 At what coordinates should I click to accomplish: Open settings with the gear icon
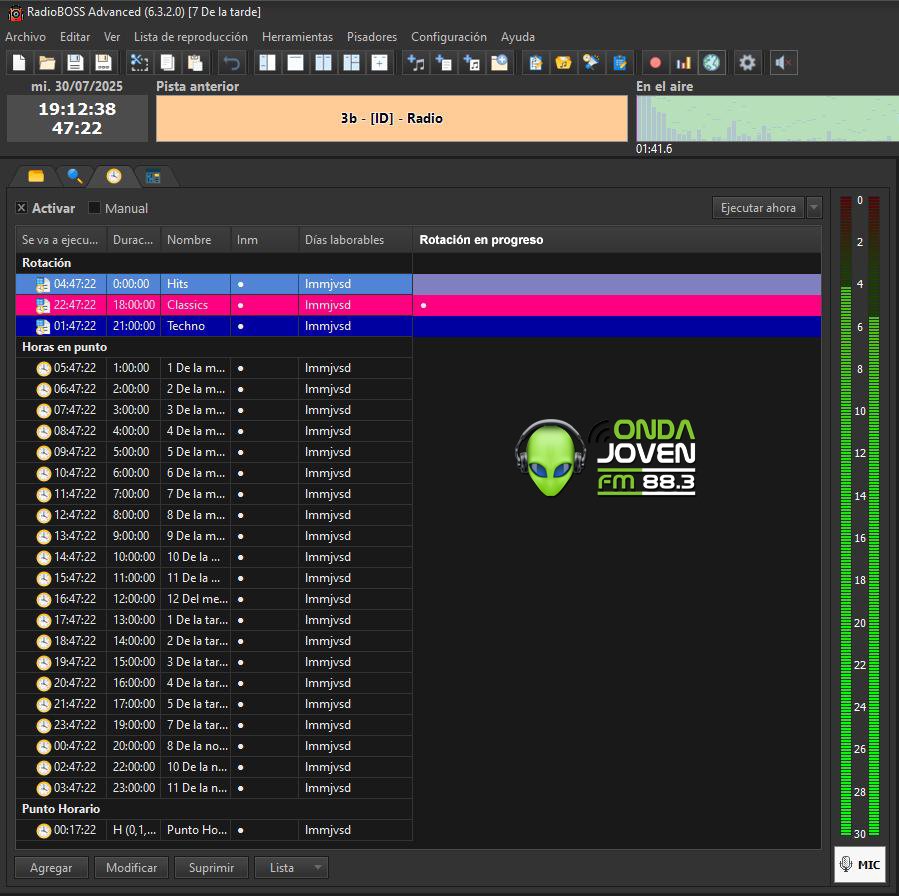747,62
